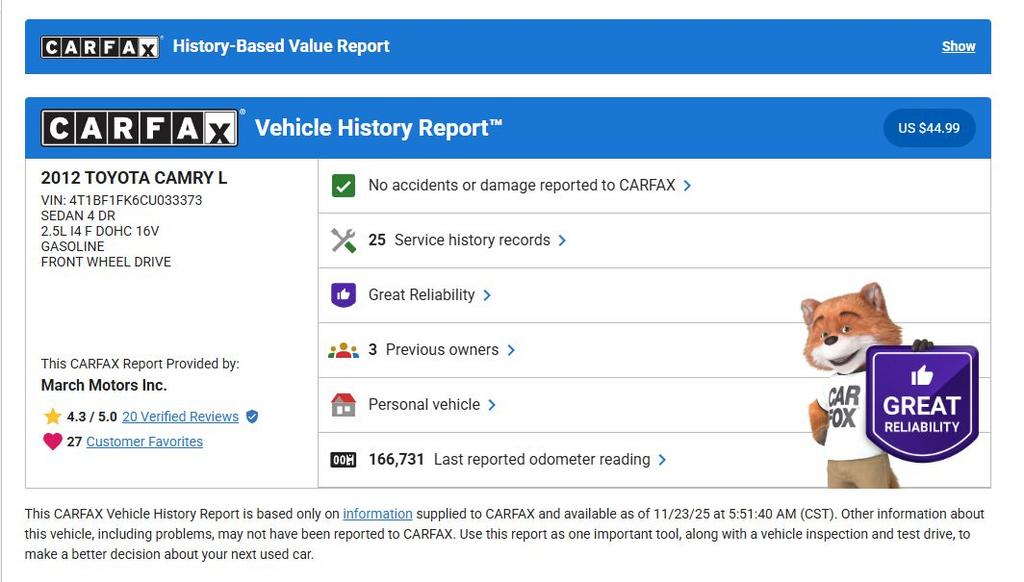Follow the information link in disclaimer

pyautogui.click(x=377, y=514)
